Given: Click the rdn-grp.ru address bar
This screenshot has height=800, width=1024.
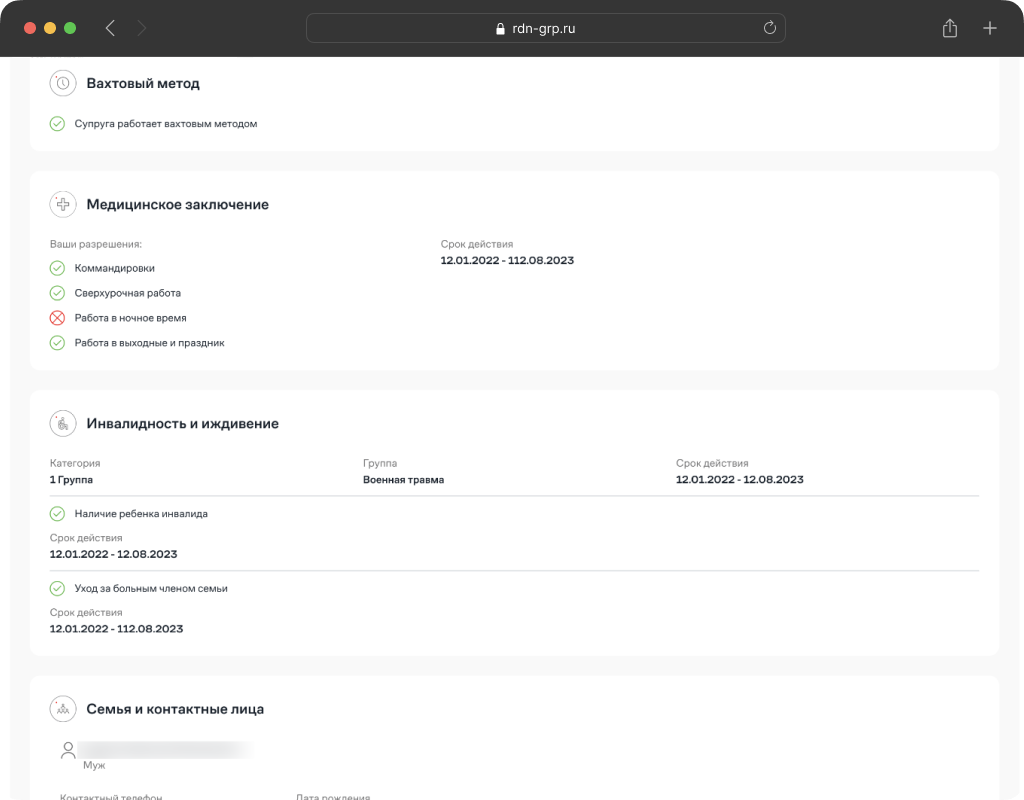Looking at the screenshot, I should tap(545, 29).
